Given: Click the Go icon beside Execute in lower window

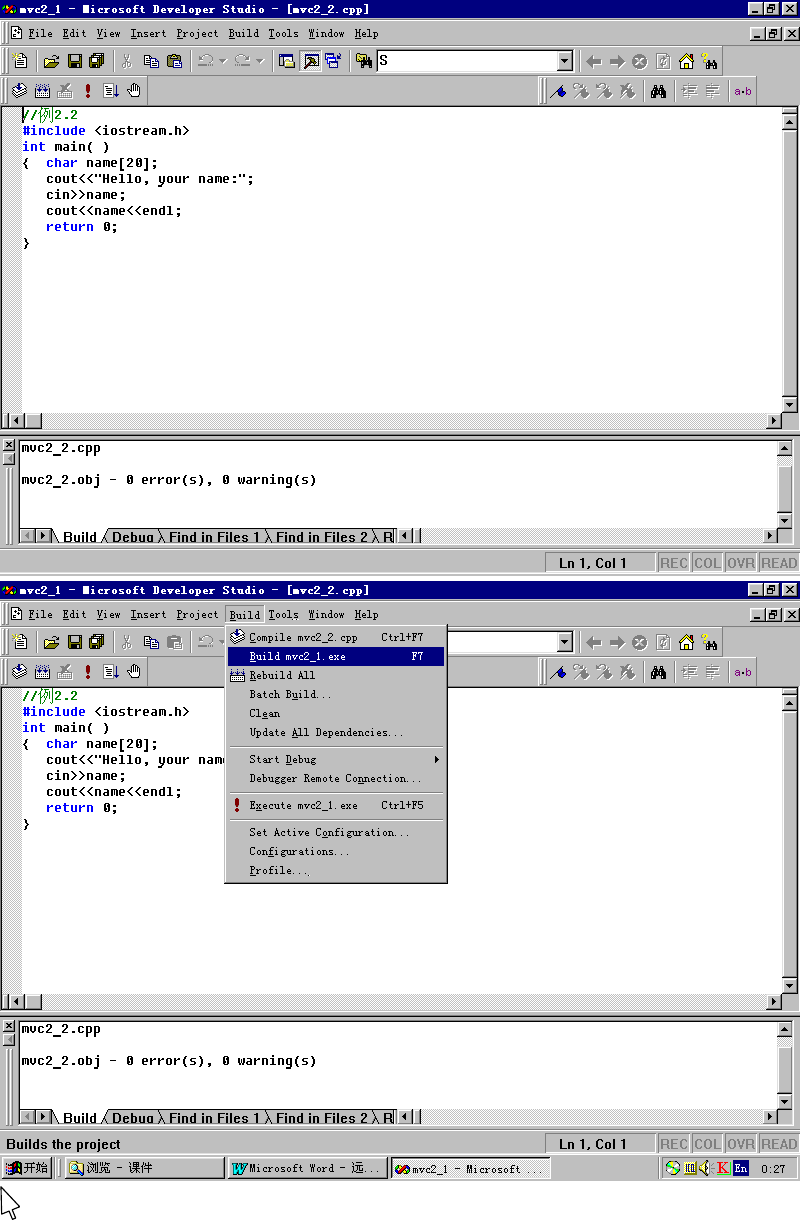Looking at the screenshot, I should (111, 672).
